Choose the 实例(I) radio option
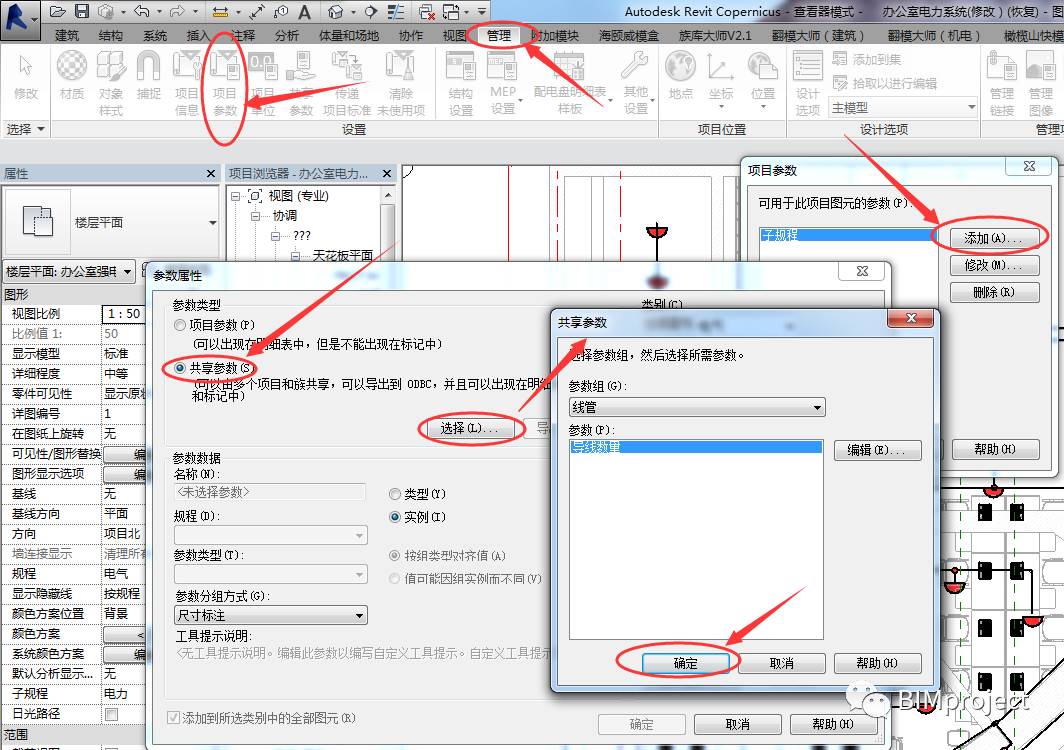 coord(395,517)
